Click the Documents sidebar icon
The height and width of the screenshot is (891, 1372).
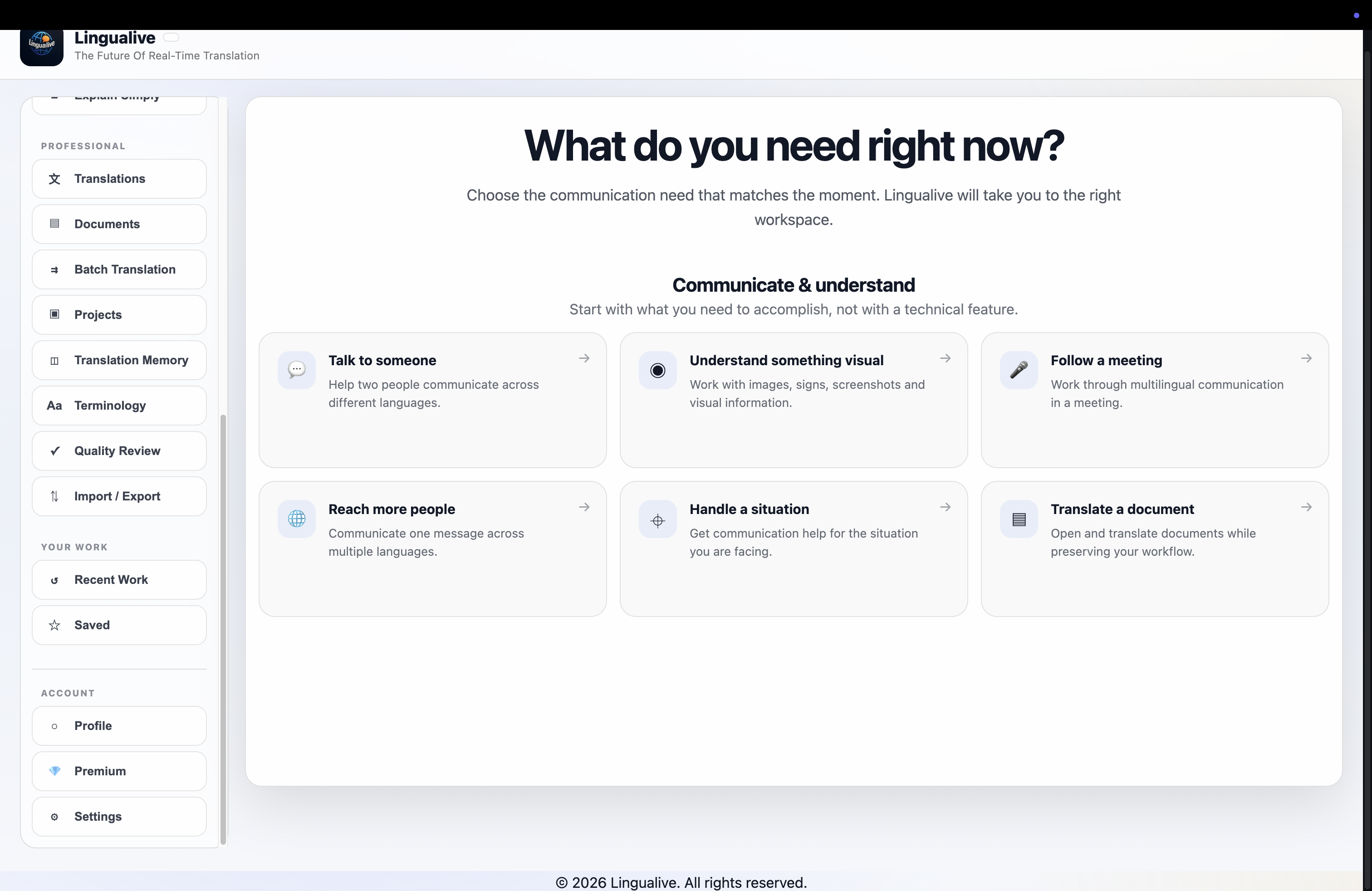[x=54, y=224]
